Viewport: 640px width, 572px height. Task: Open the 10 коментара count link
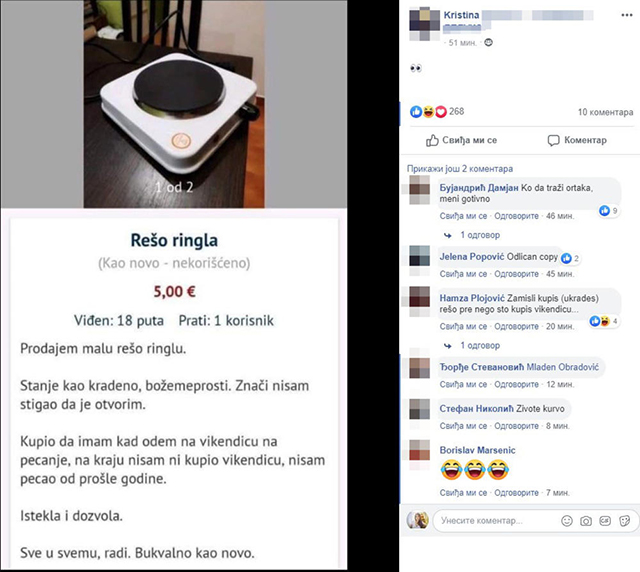point(605,112)
